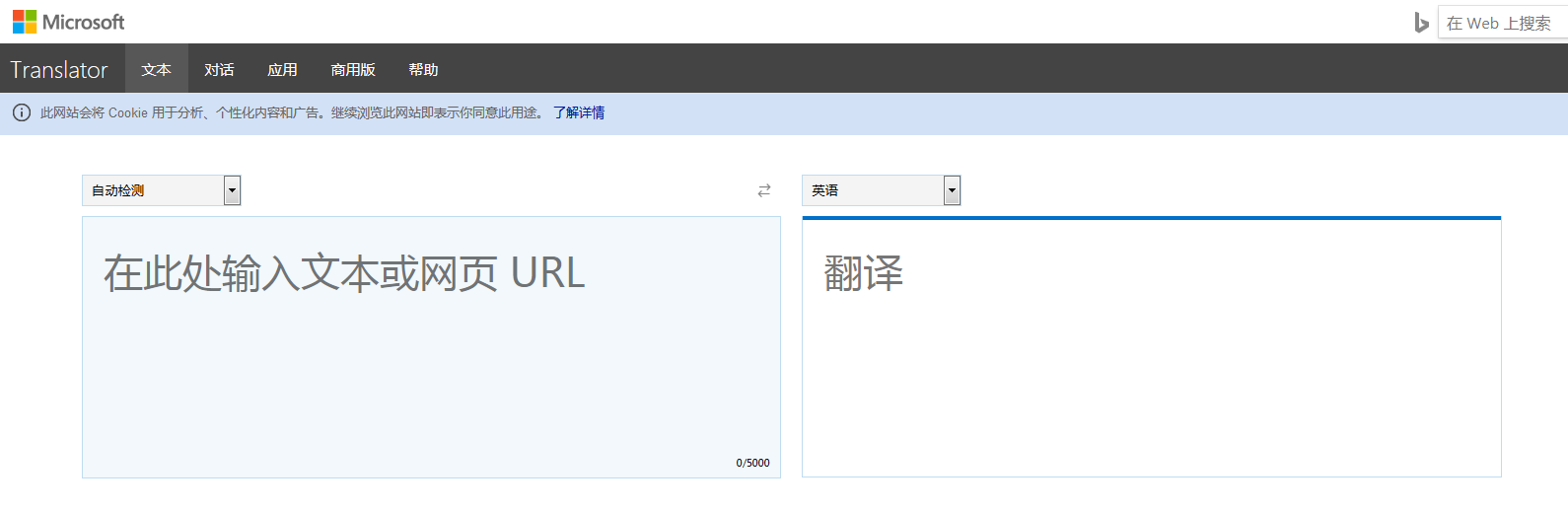The image size is (1568, 513).
Task: Swap source and target languages
Action: (x=764, y=190)
